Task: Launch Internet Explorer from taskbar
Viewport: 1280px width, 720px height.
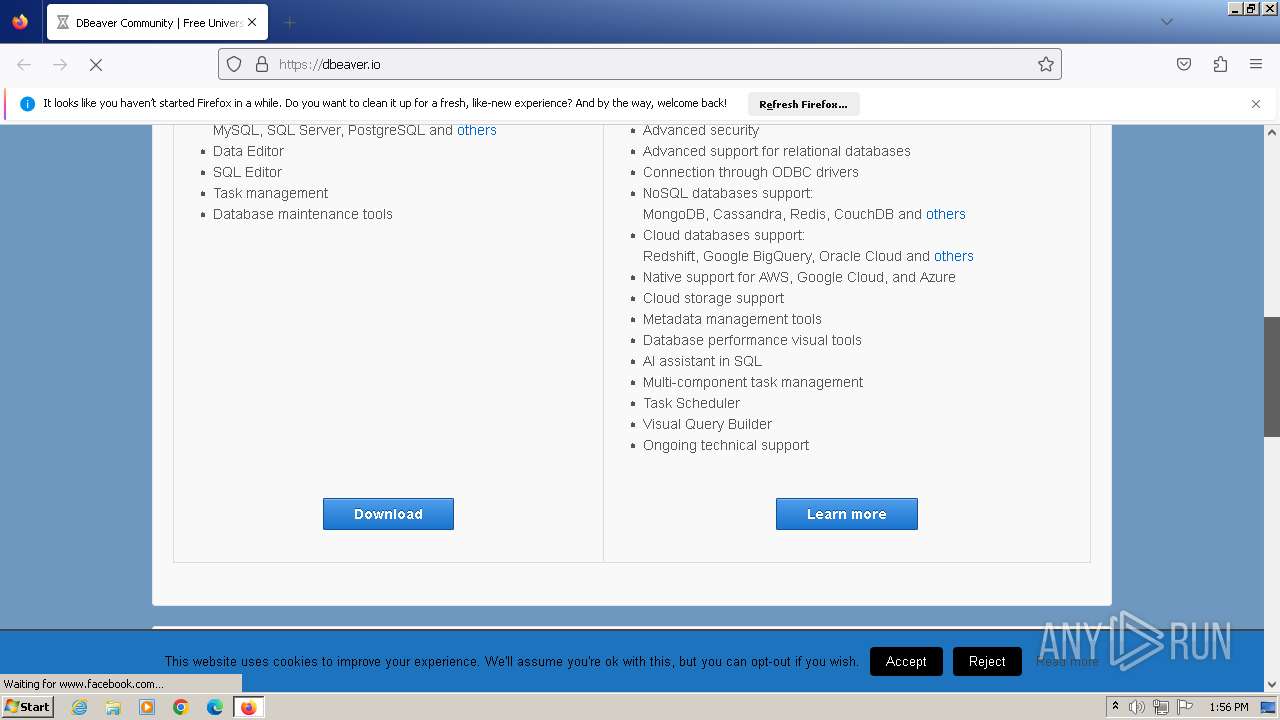Action: 79,707
